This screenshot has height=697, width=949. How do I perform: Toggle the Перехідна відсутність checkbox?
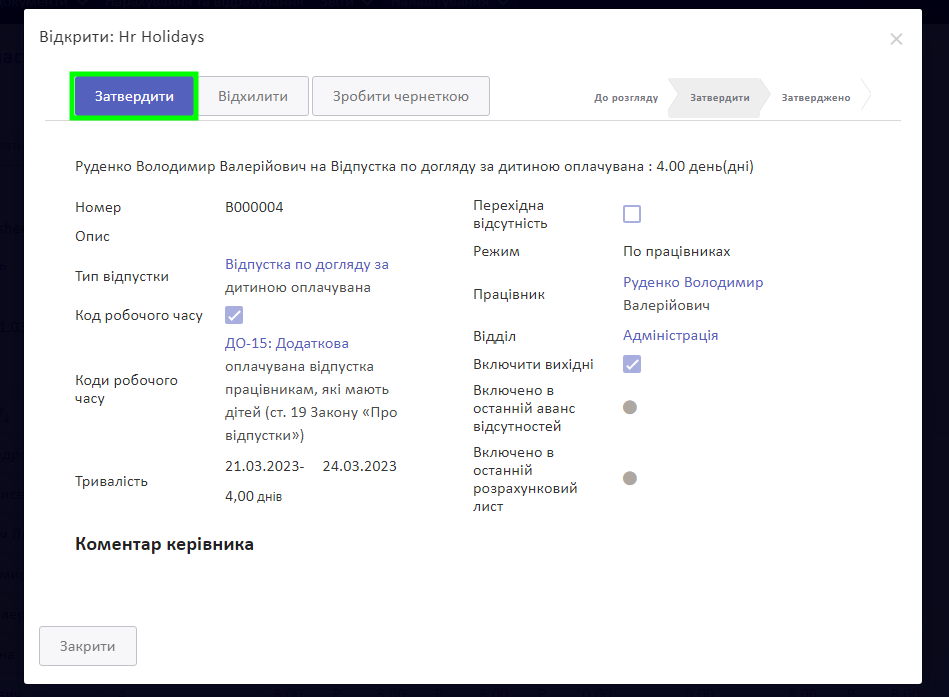pyautogui.click(x=632, y=214)
